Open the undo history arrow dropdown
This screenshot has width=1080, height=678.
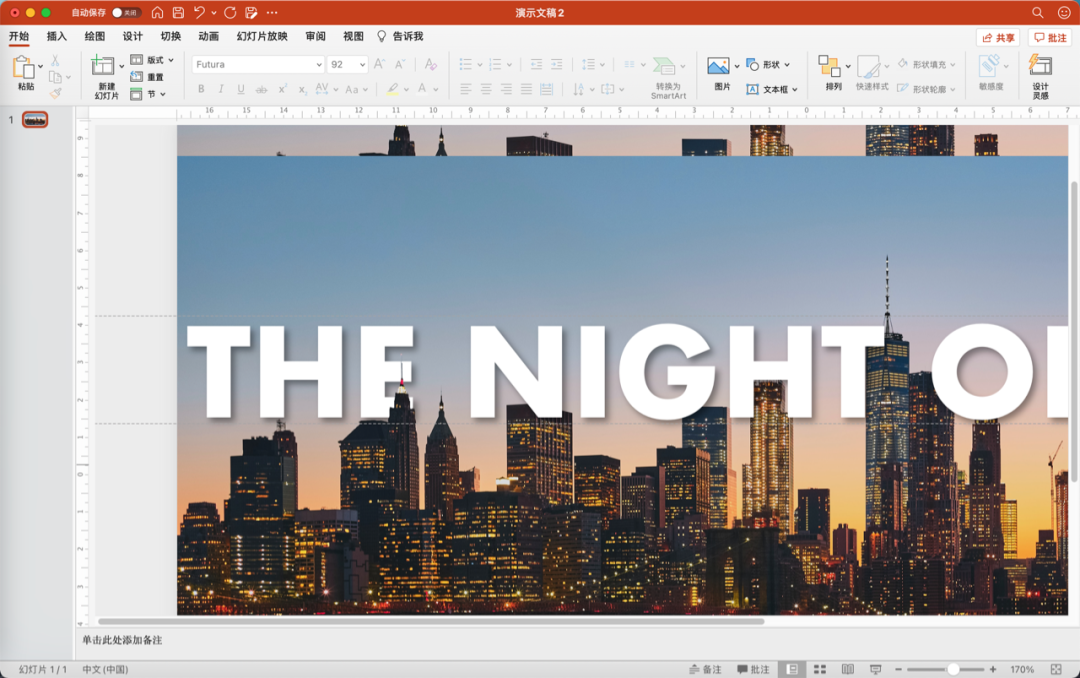point(214,12)
